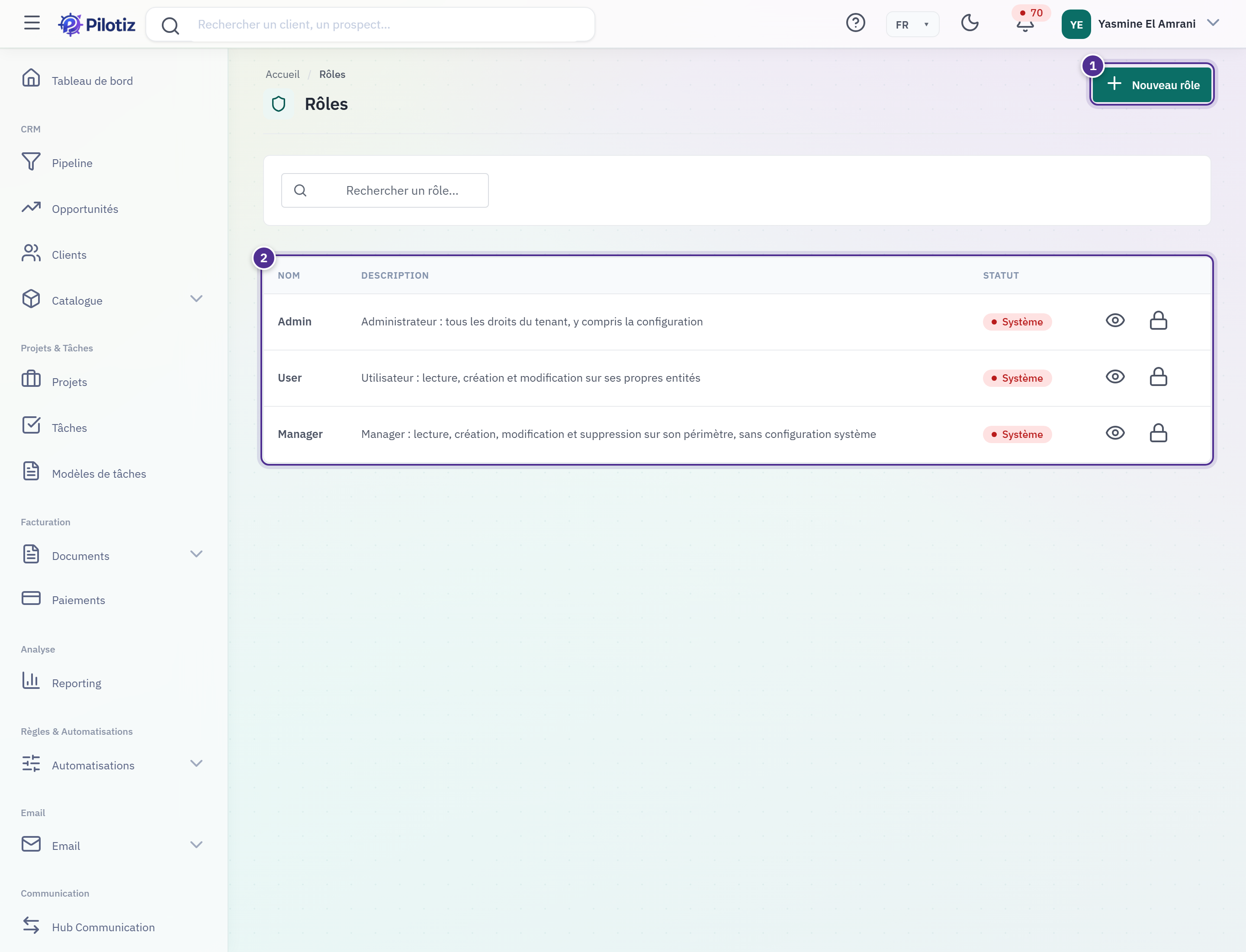Click the Opportunités trend icon
The image size is (1246, 952).
point(31,207)
